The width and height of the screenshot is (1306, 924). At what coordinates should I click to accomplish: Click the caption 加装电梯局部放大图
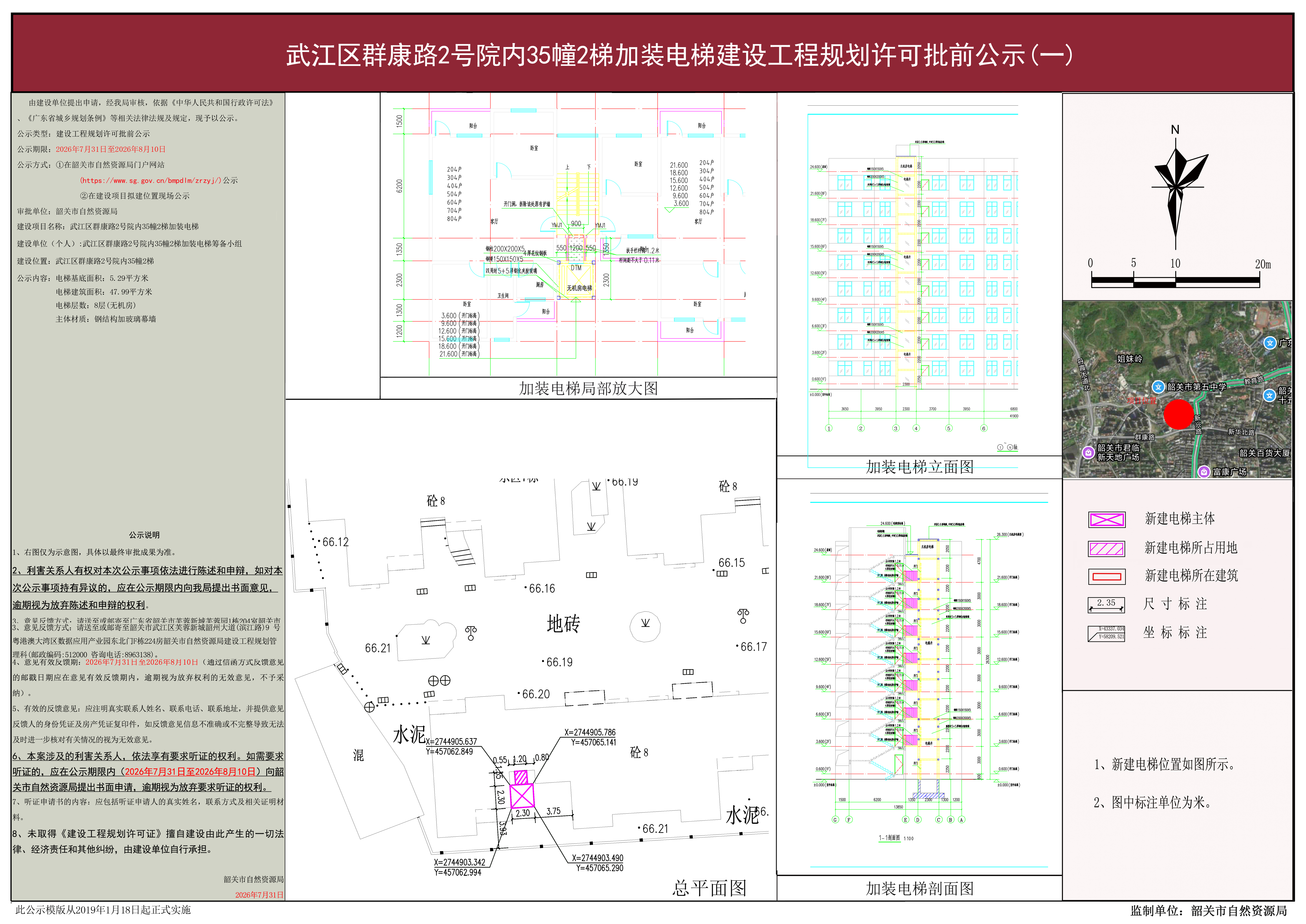[x=588, y=389]
